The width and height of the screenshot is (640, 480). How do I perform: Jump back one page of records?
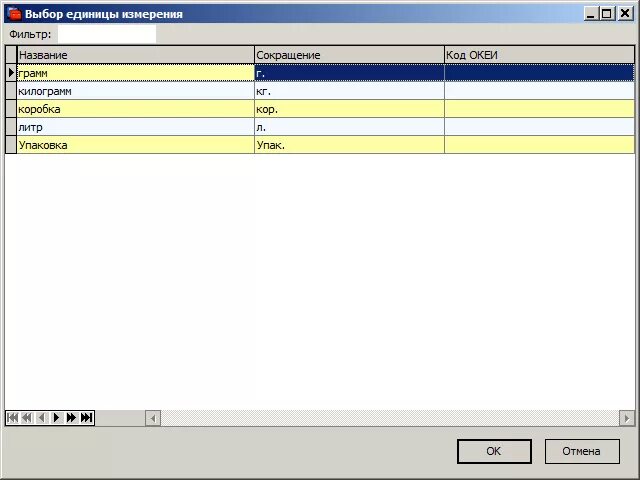[x=27, y=418]
